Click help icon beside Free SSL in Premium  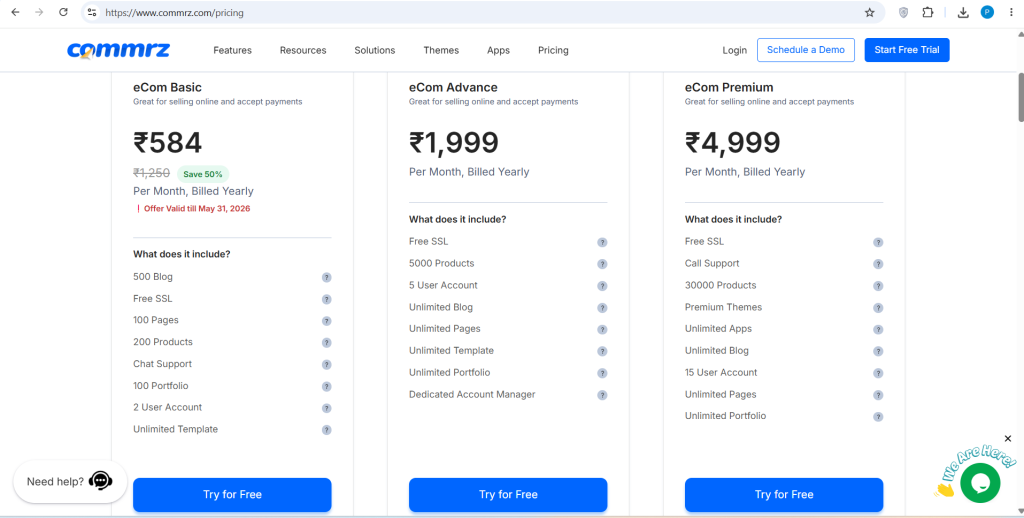click(878, 242)
